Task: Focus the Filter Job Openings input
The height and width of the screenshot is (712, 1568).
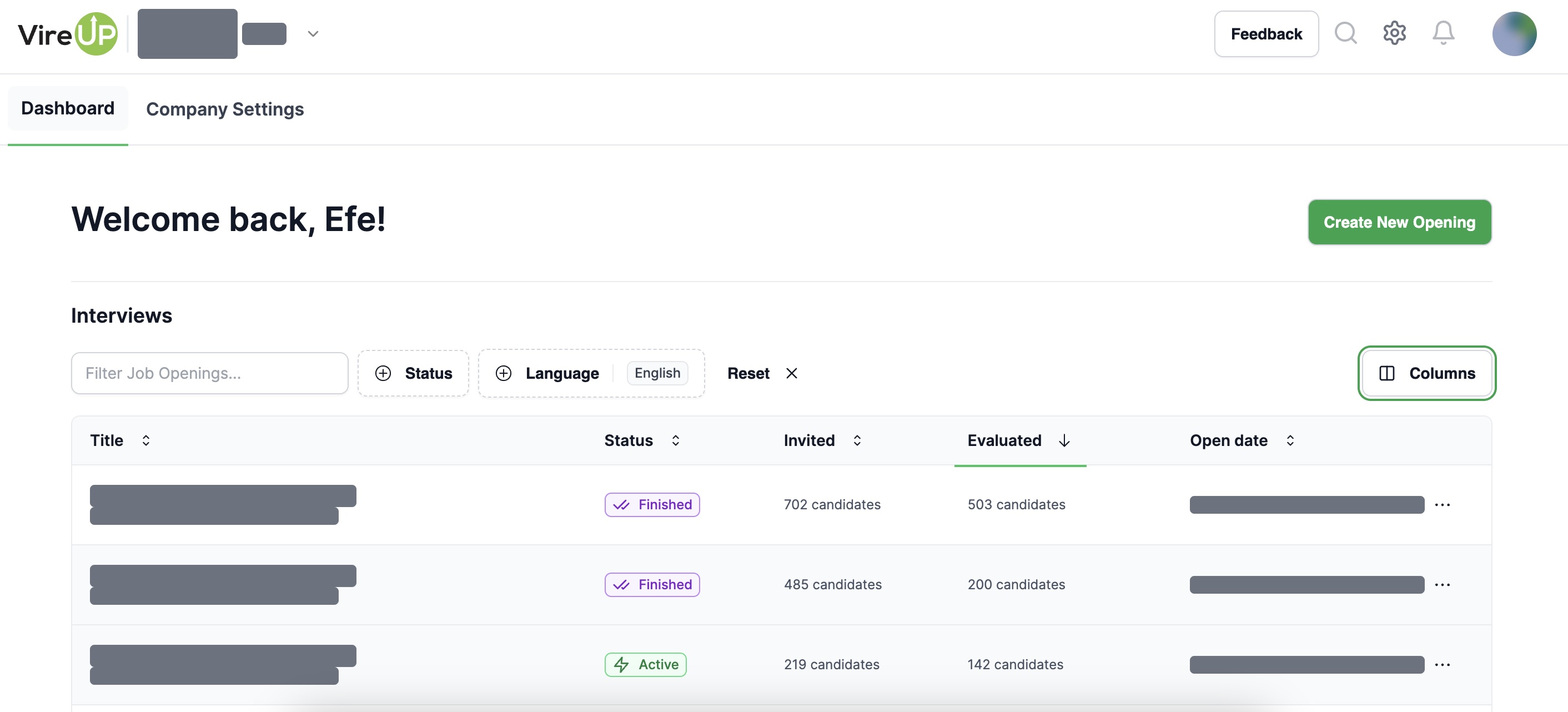Action: tap(209, 373)
